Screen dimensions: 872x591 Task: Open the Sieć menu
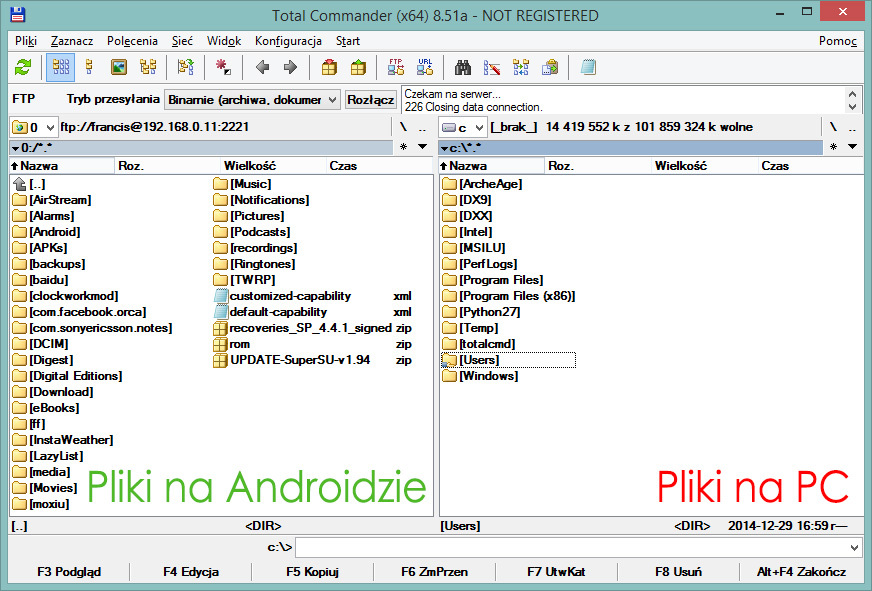click(x=182, y=41)
